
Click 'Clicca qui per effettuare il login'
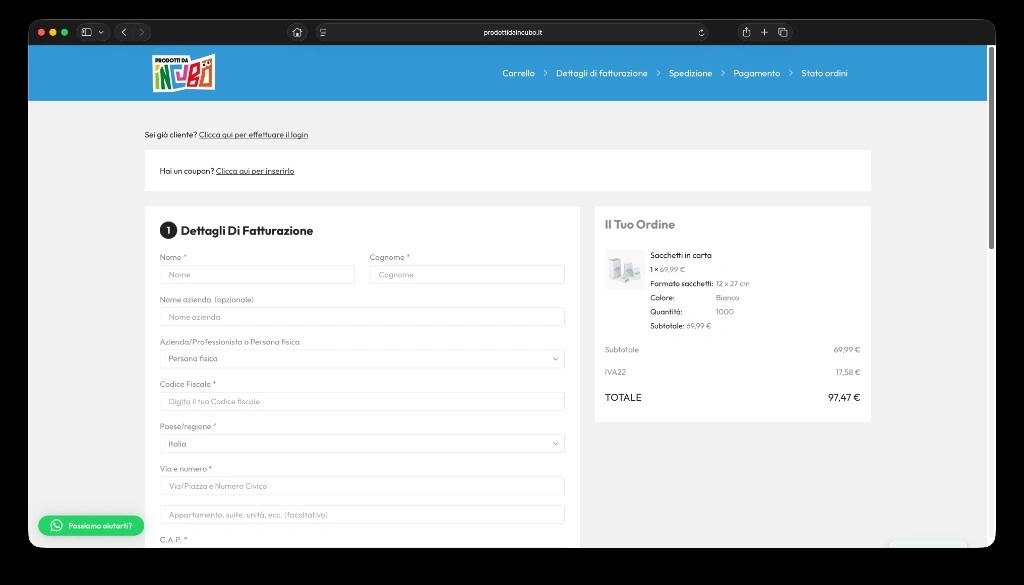coord(253,134)
